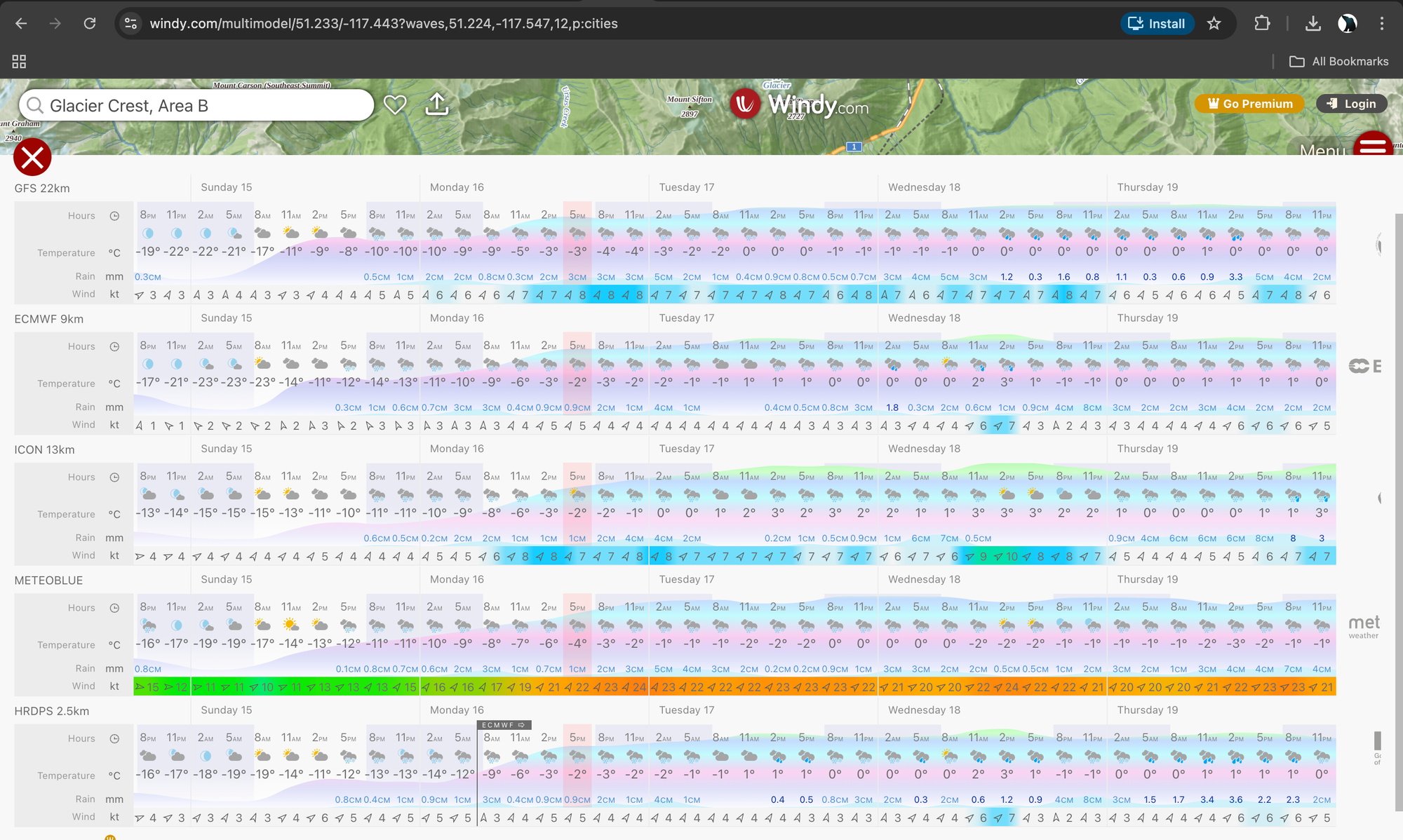This screenshot has width=1403, height=840.
Task: Click the share upload icon
Action: (x=437, y=104)
